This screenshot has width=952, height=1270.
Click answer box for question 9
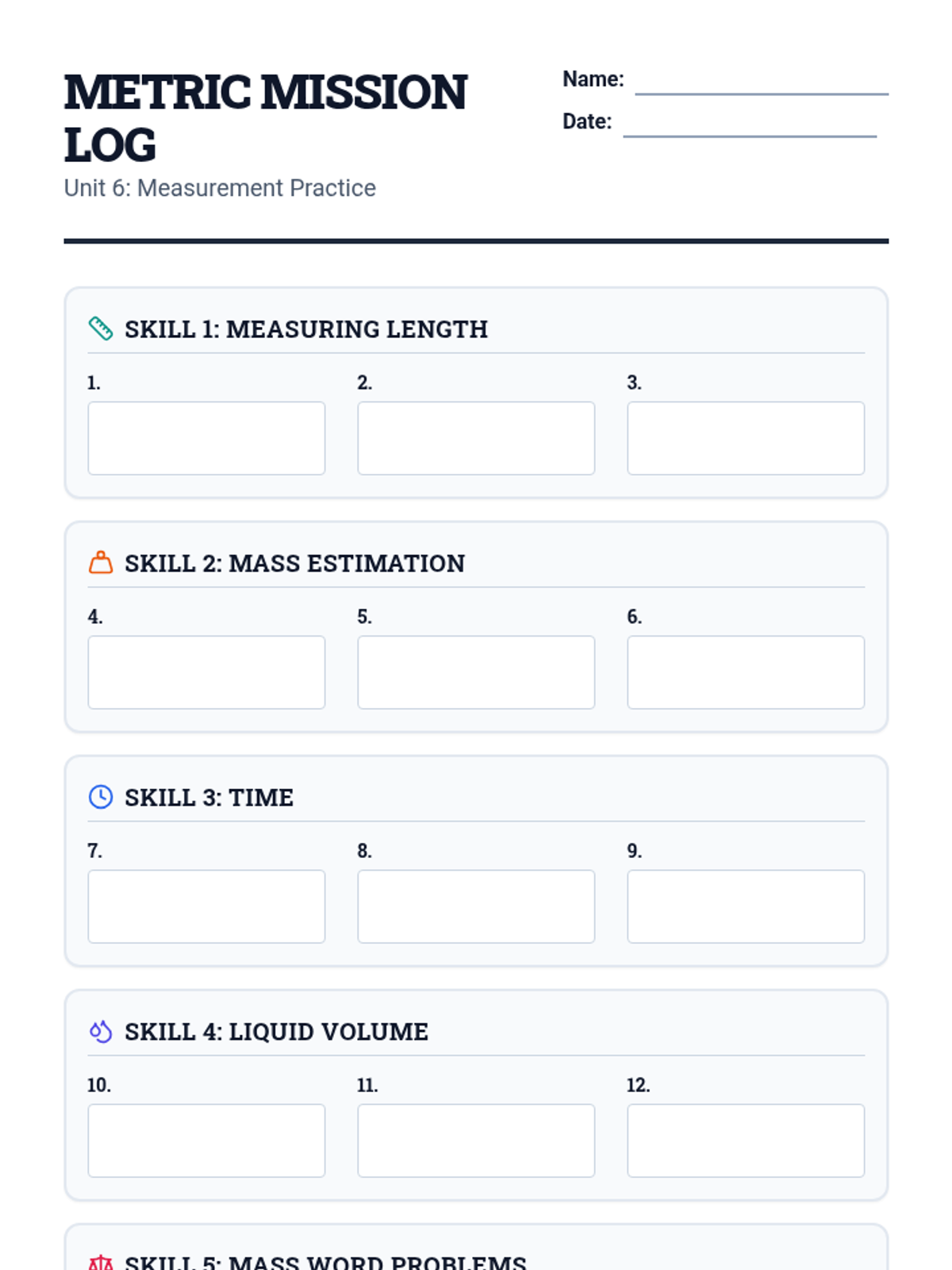[746, 906]
